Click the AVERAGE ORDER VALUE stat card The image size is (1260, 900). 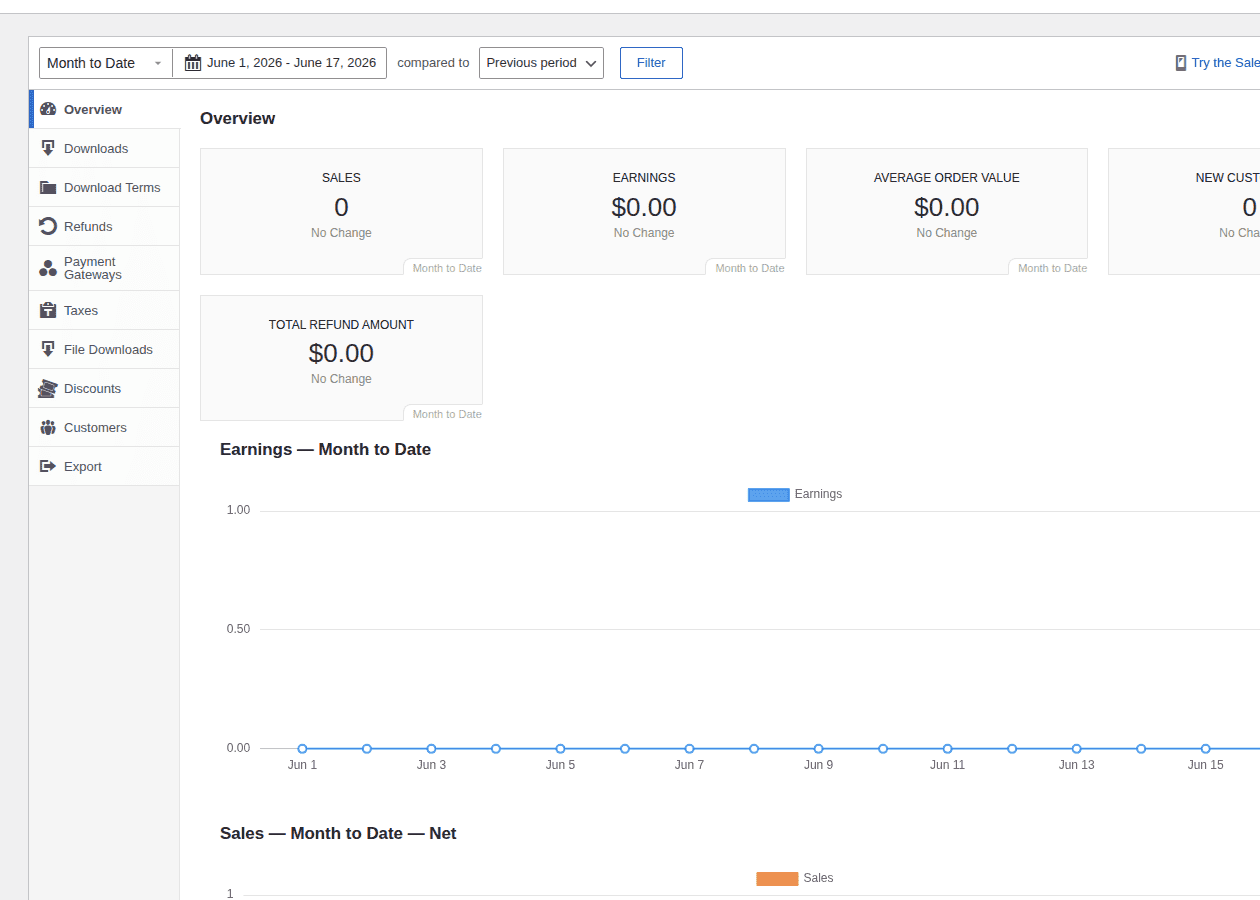click(x=947, y=211)
